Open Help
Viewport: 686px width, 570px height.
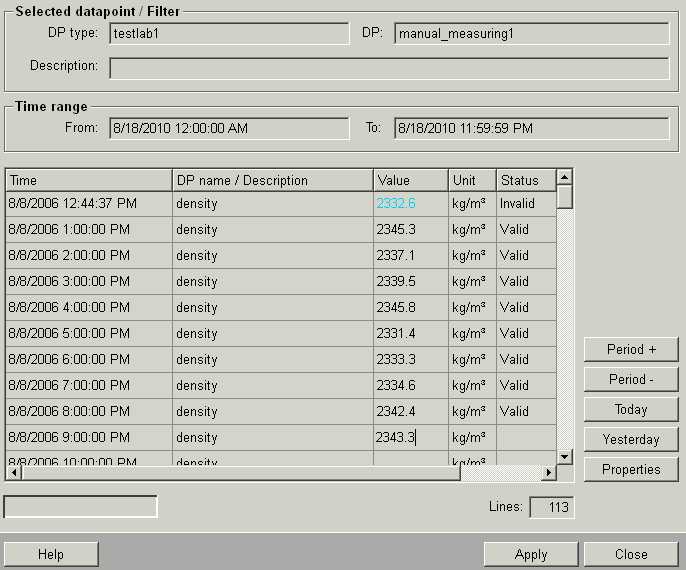point(51,554)
